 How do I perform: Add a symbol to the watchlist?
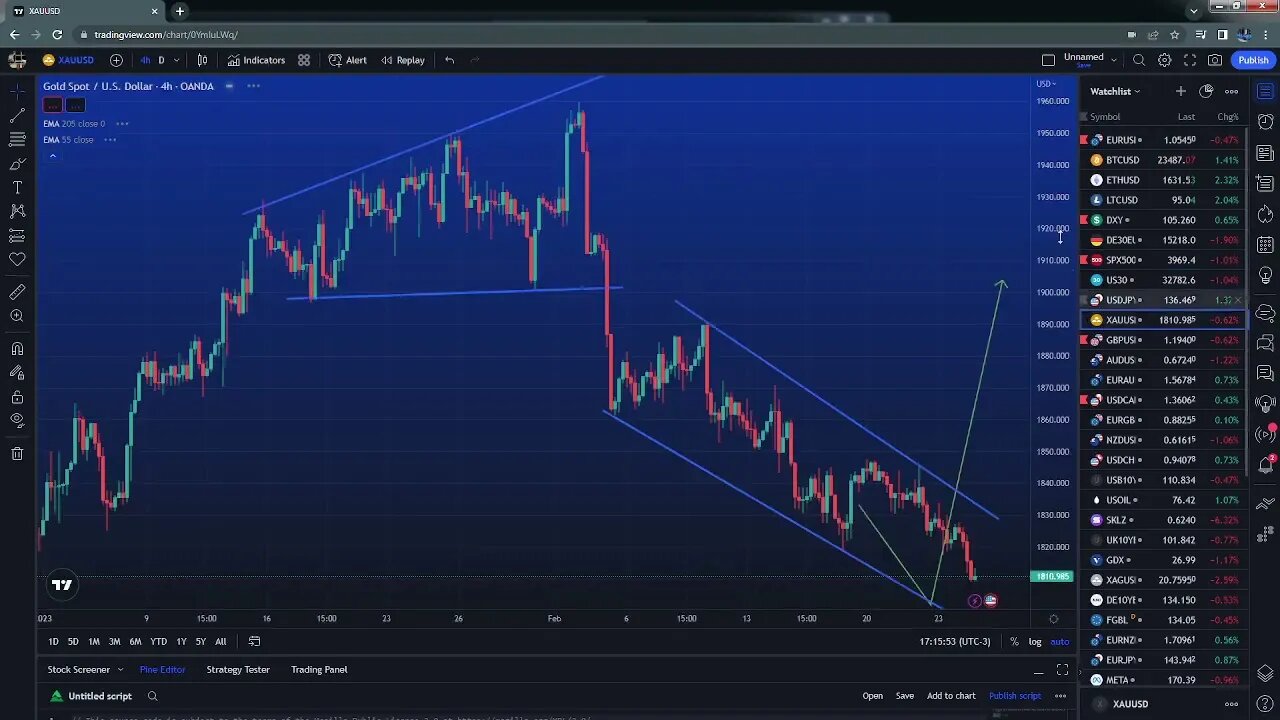[x=1181, y=91]
